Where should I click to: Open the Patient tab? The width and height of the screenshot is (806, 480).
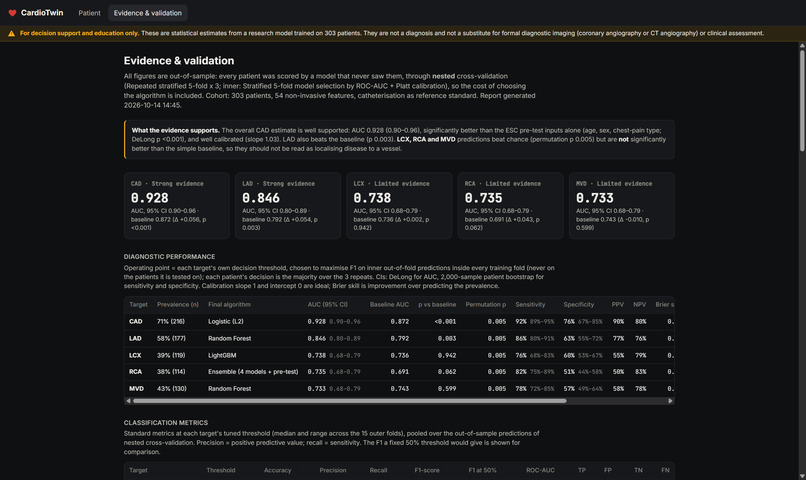click(x=89, y=13)
